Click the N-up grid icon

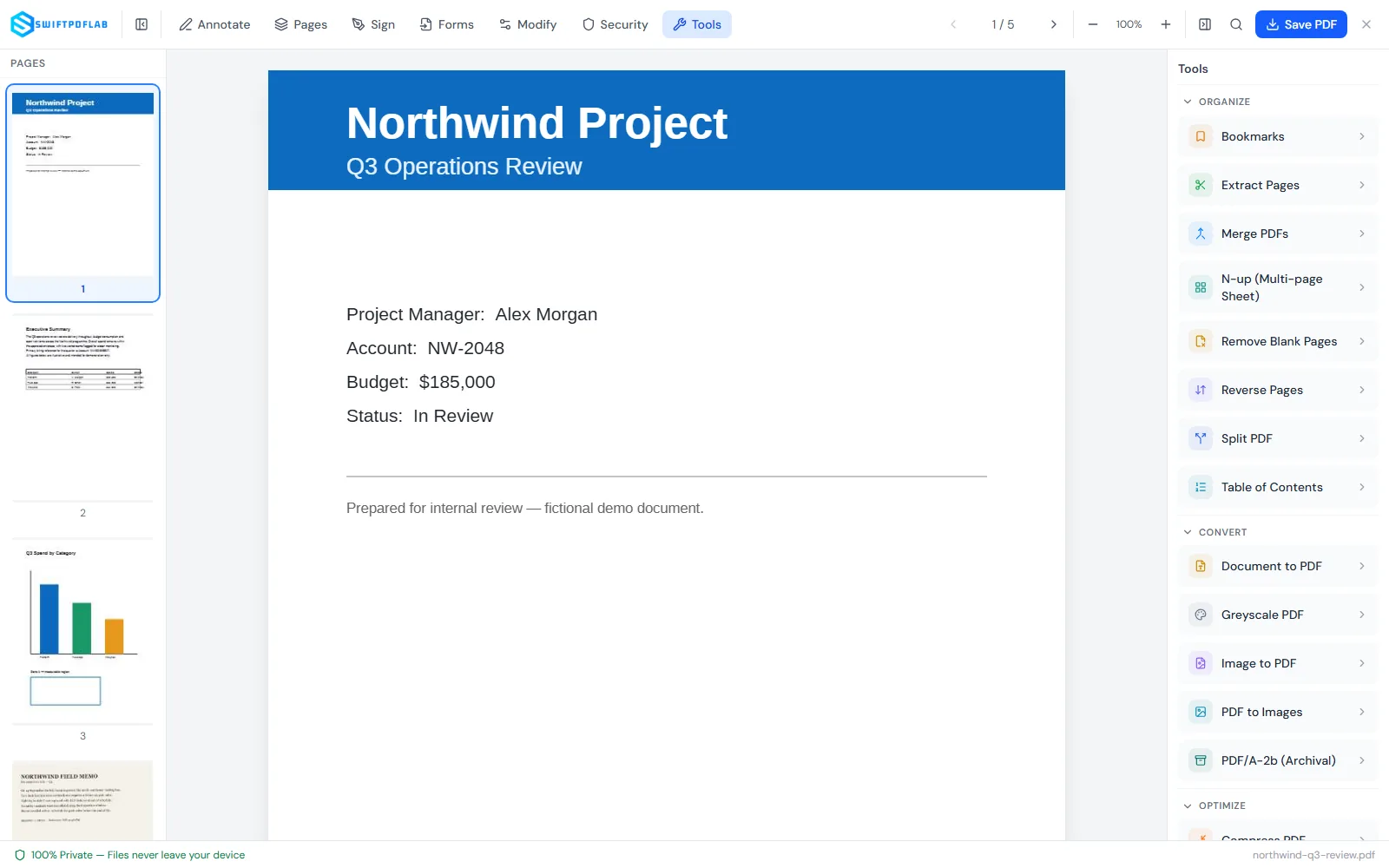pos(1201,287)
